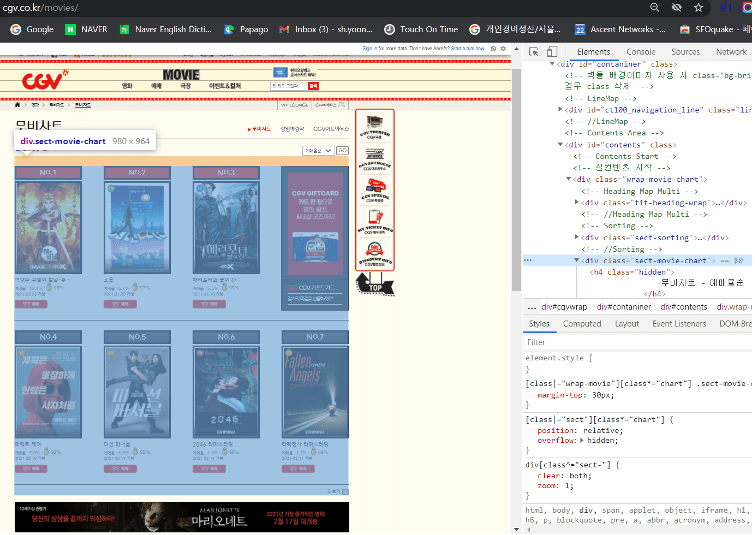Viewport: 755px width, 535px height.
Task: Expand the sect-sorting div node
Action: [576, 237]
